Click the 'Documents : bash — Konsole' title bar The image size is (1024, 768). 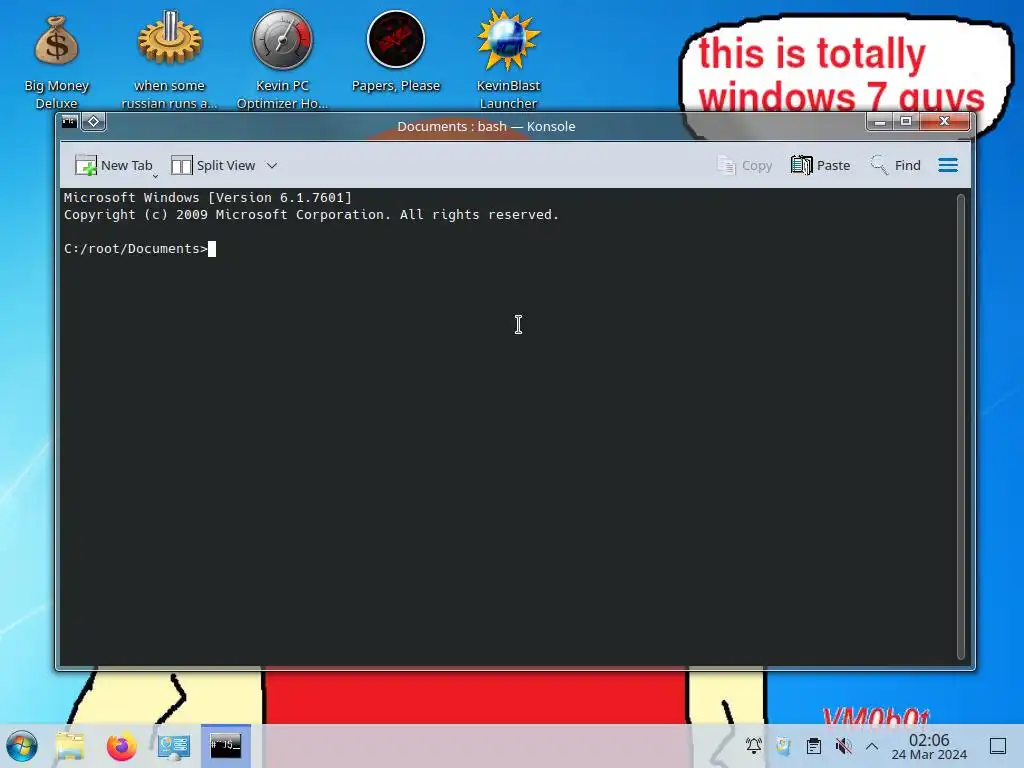point(486,126)
